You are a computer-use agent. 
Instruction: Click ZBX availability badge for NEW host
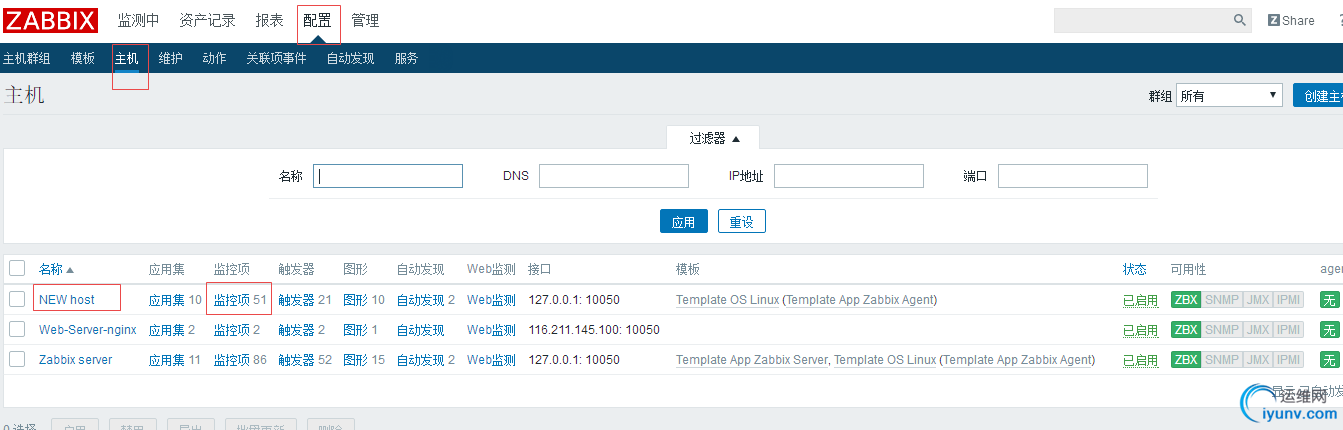click(x=1186, y=299)
